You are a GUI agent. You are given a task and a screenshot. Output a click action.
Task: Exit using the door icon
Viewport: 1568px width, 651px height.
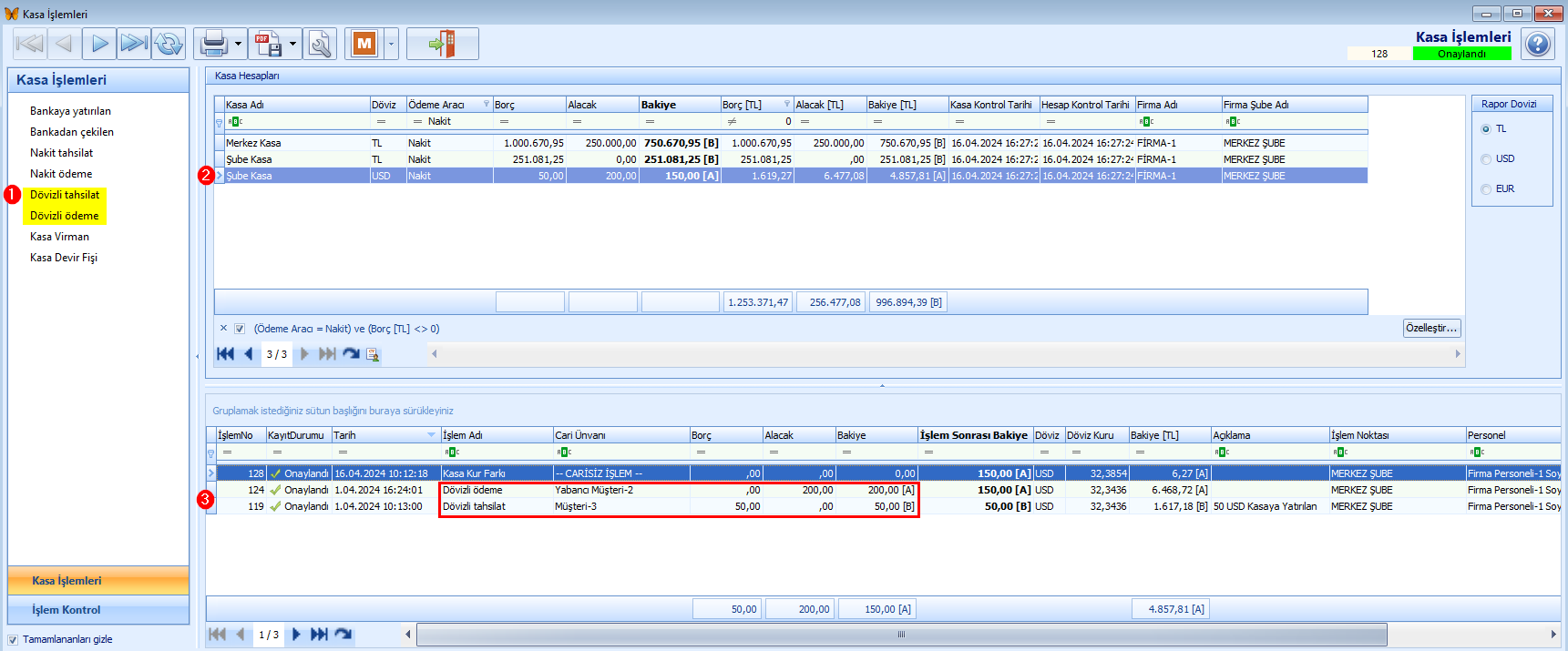click(442, 43)
